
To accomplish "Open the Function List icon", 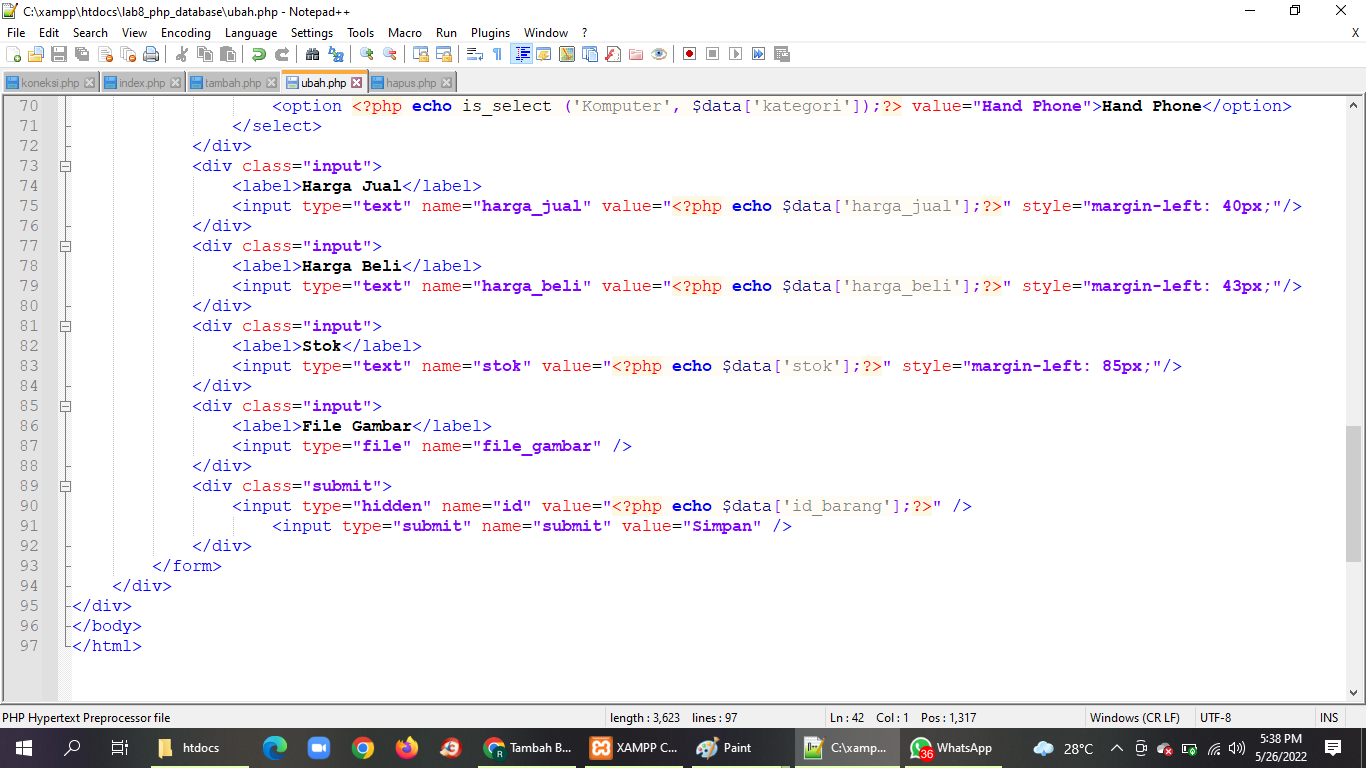I will [613, 53].
